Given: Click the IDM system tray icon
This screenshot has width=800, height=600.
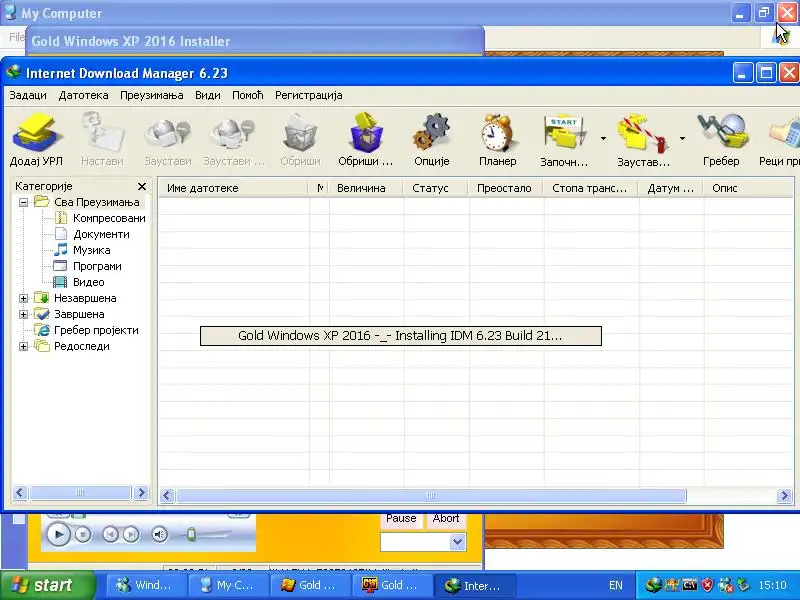Looking at the screenshot, I should coord(654,585).
